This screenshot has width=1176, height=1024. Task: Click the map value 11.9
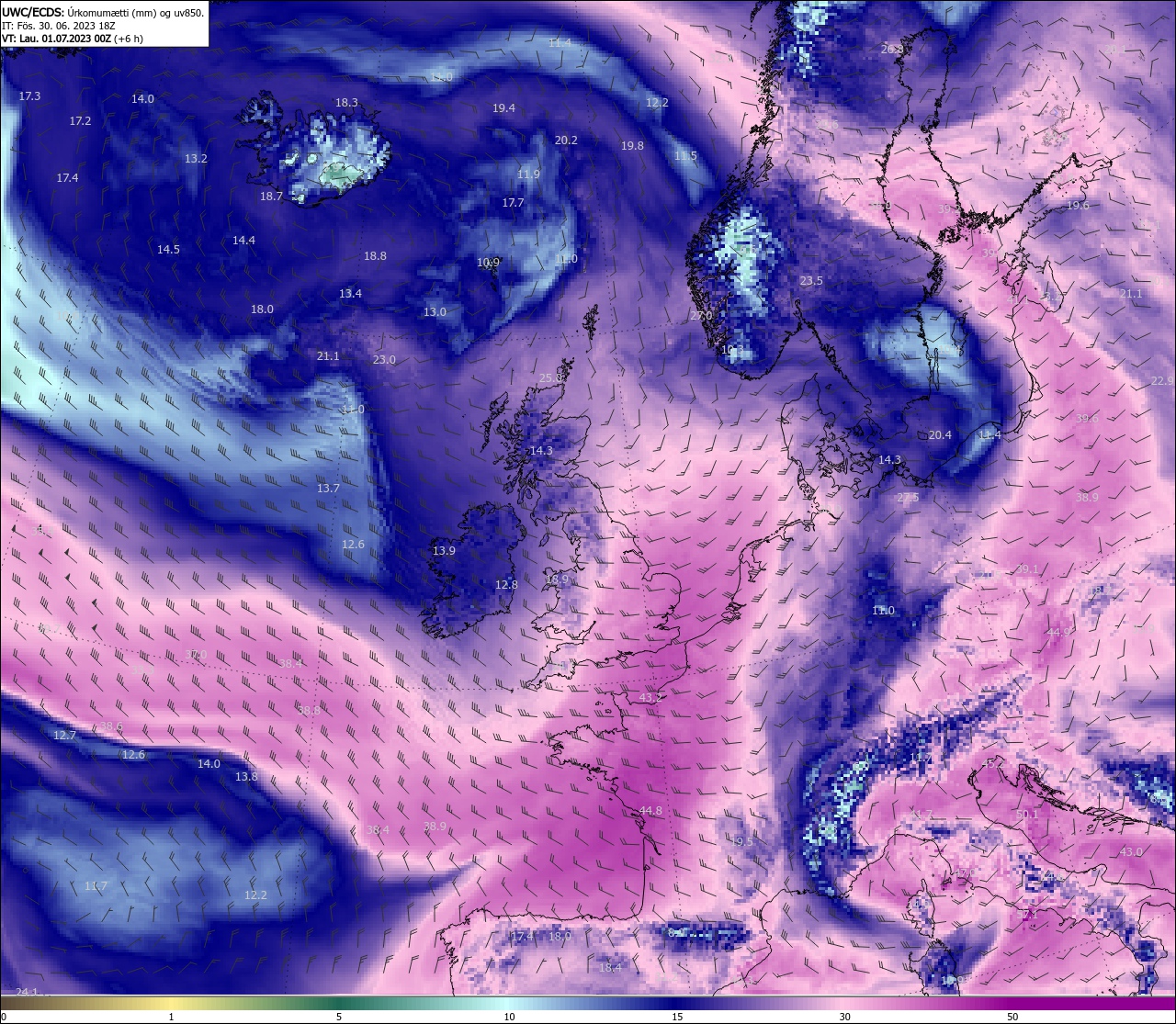pyautogui.click(x=528, y=174)
